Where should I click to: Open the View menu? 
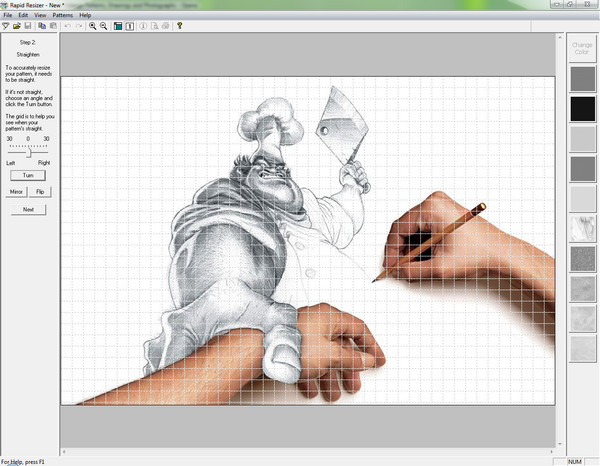pos(40,15)
